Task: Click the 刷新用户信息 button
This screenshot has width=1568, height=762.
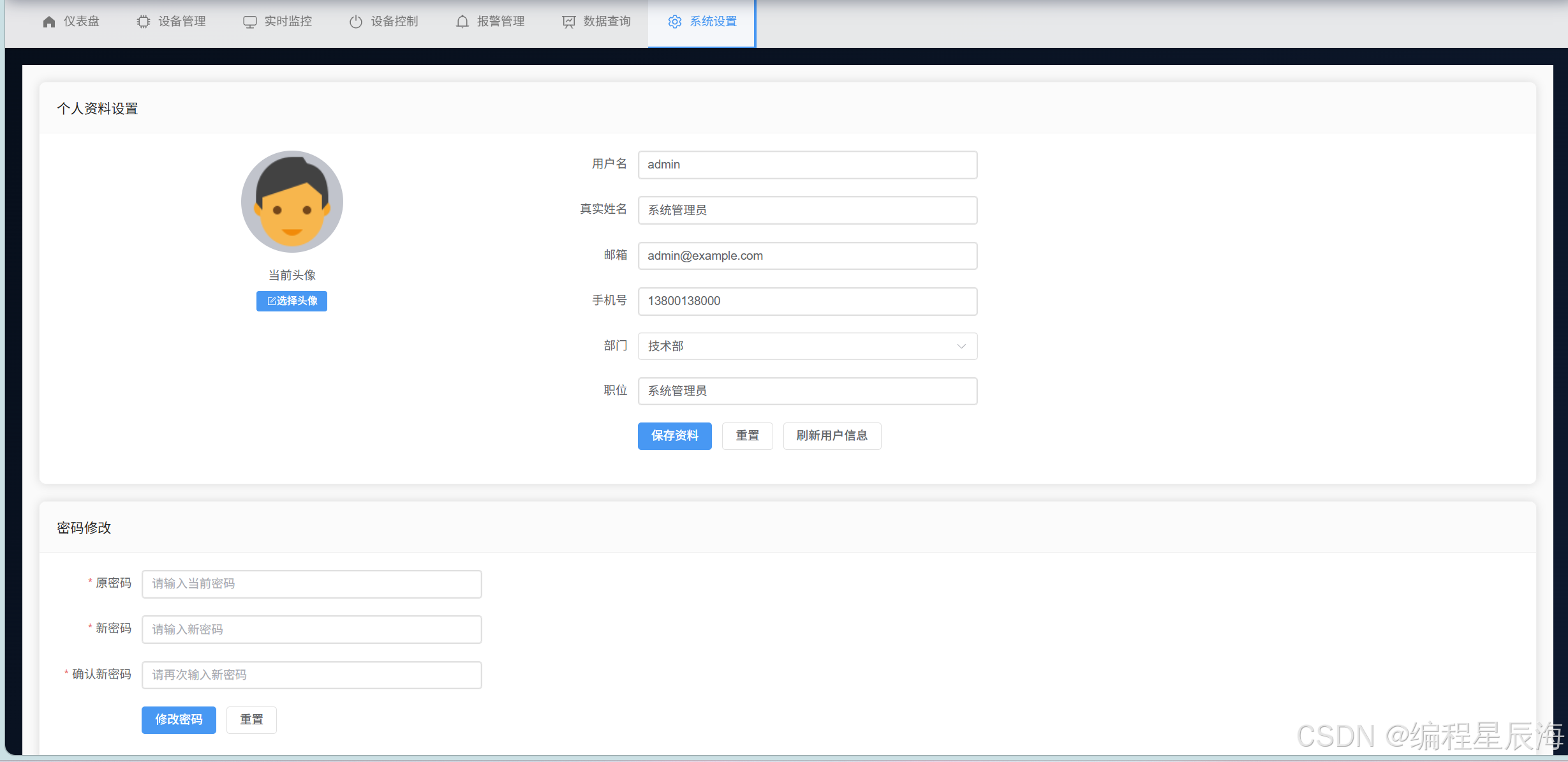Action: (x=832, y=436)
